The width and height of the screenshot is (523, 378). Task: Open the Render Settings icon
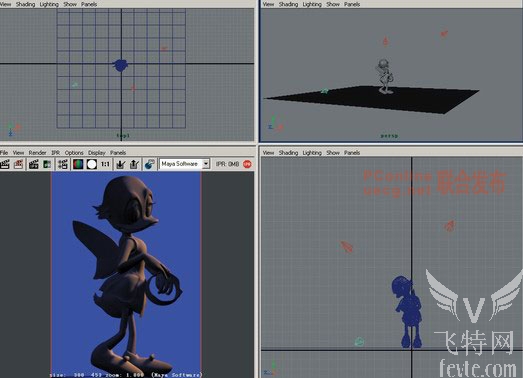tap(62, 164)
